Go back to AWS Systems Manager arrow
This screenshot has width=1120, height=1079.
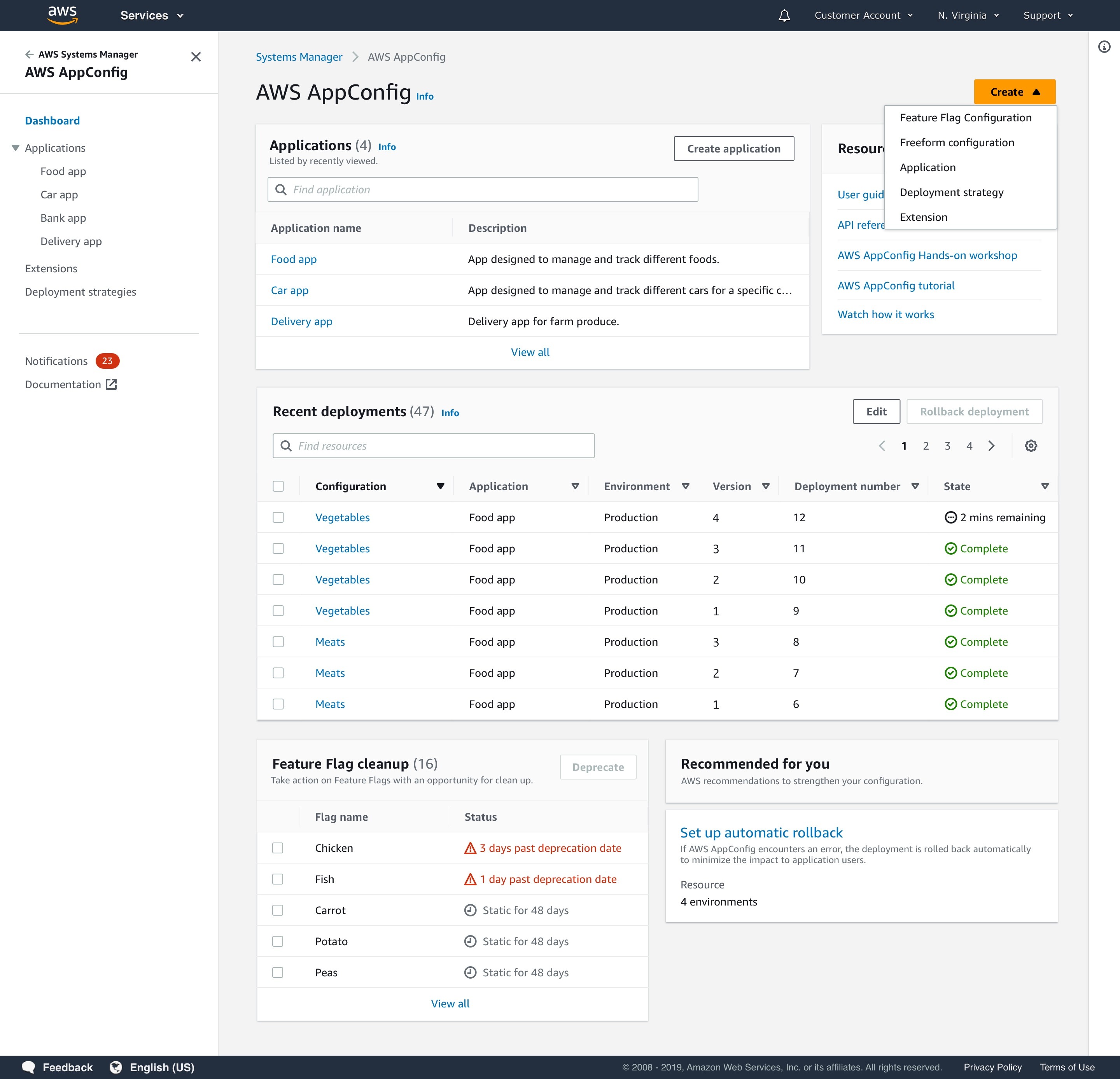point(29,54)
